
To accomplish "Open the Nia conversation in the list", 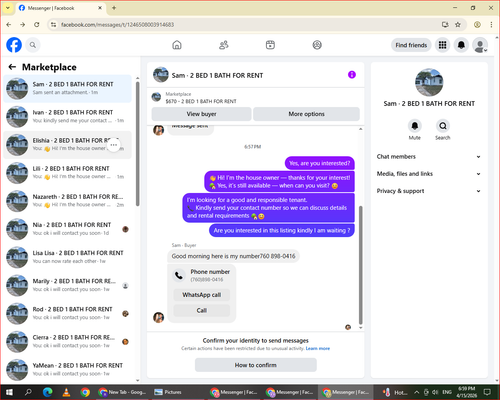I will [x=68, y=229].
